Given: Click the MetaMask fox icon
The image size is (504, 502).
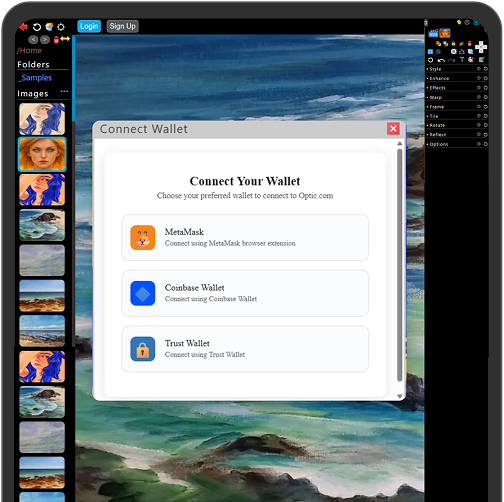Looking at the screenshot, I should (143, 237).
